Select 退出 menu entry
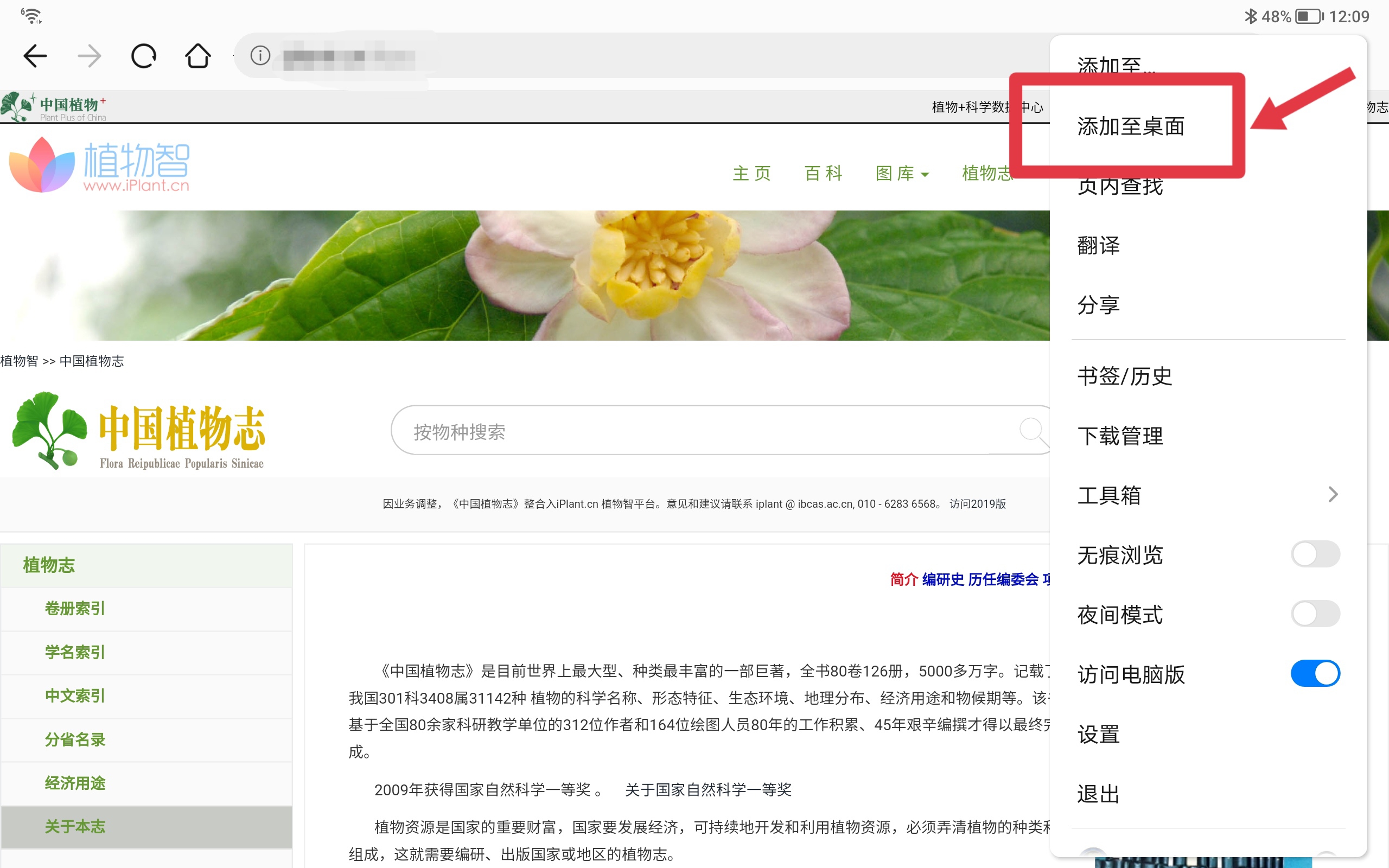Image resolution: width=1389 pixels, height=868 pixels. (1098, 794)
